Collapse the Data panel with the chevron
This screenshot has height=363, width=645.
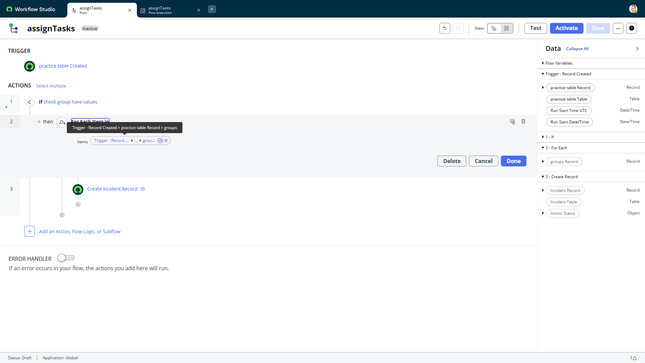click(637, 49)
